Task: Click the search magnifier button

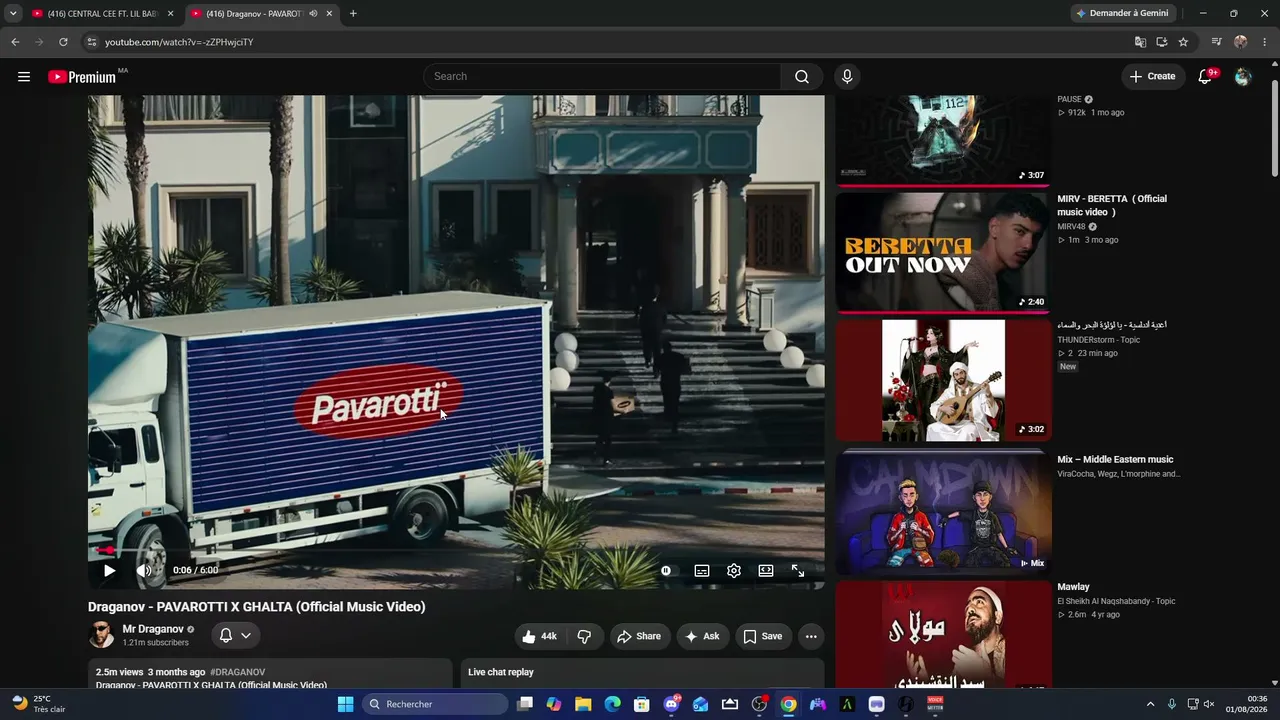Action: point(802,76)
